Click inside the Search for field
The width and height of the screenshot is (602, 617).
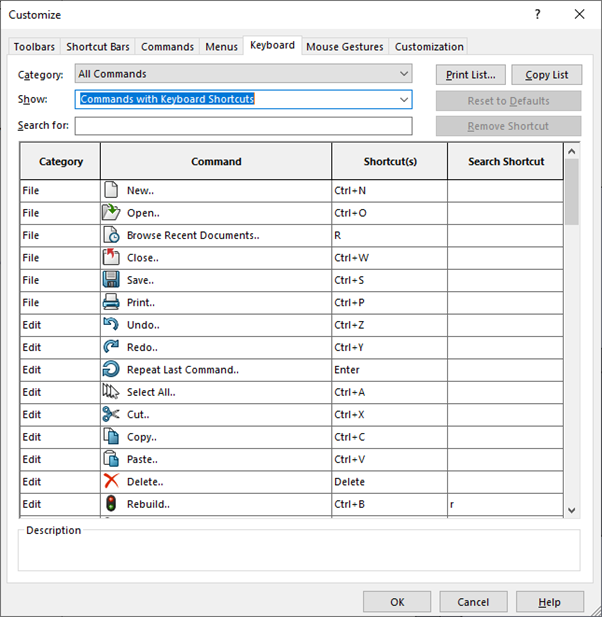tap(243, 126)
